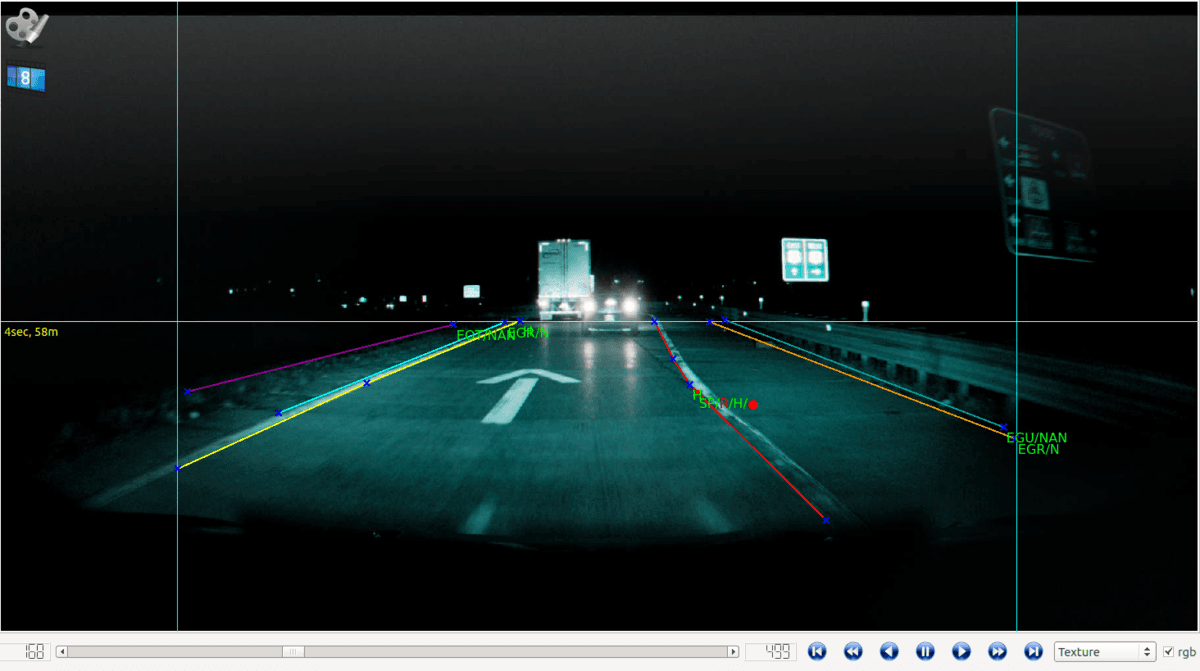This screenshot has height=671, width=1200.
Task: Toggle the rgb checkbox
Action: [x=1168, y=652]
